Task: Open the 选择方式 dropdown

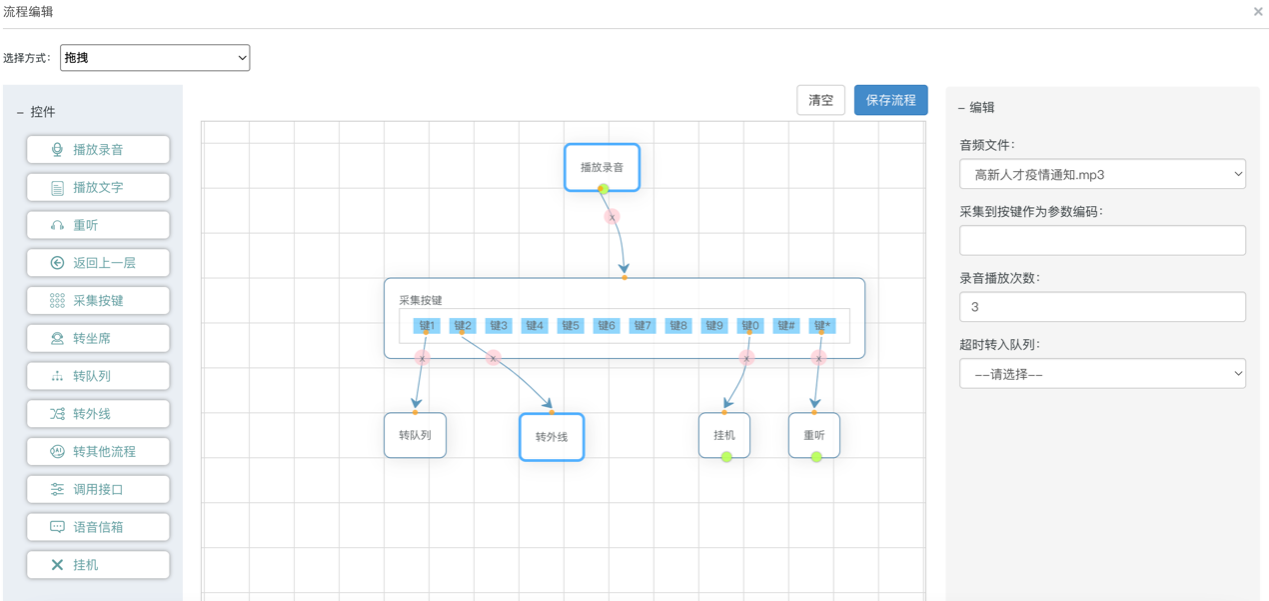Action: 155,58
